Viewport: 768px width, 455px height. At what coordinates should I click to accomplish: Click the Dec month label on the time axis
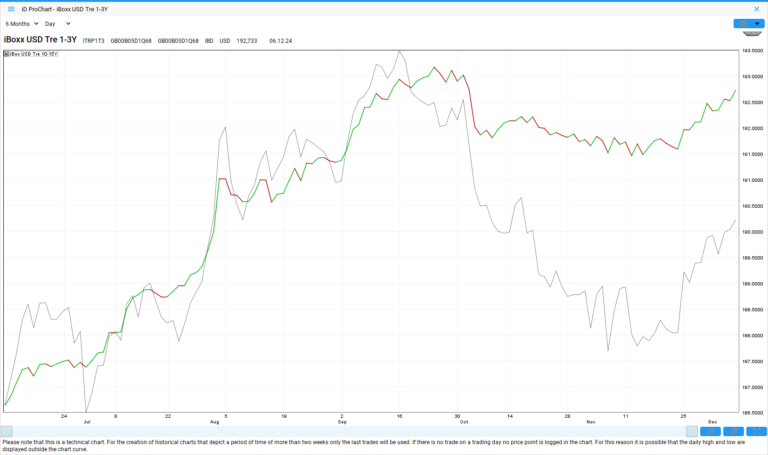[712, 422]
